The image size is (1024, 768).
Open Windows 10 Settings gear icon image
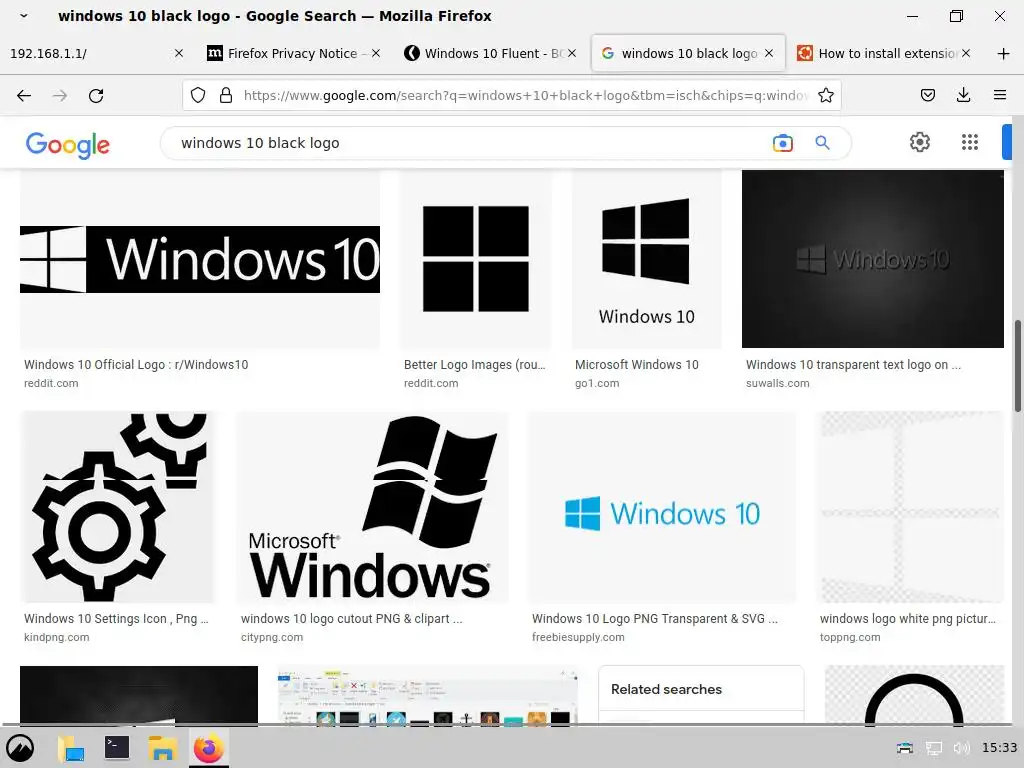click(x=118, y=507)
